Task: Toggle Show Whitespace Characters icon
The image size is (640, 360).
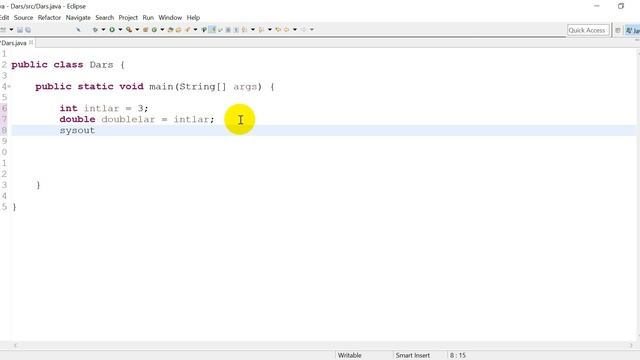Action: (236, 29)
